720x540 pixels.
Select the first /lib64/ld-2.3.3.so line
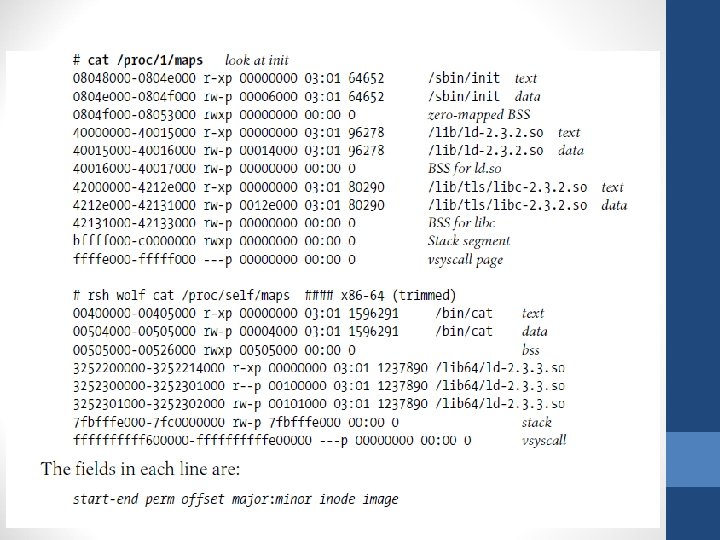click(x=319, y=368)
